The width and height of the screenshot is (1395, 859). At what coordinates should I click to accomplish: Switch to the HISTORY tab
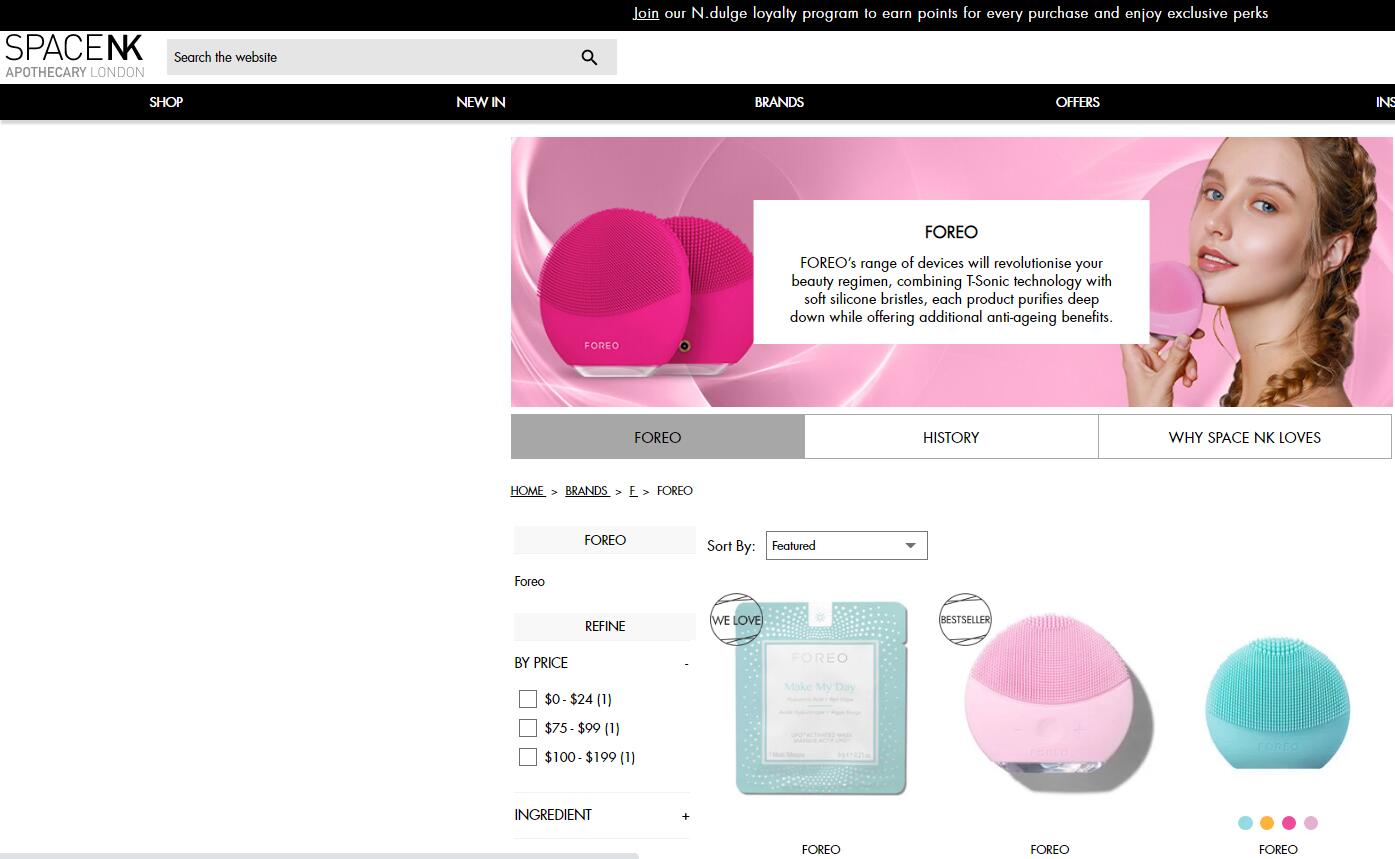click(951, 437)
